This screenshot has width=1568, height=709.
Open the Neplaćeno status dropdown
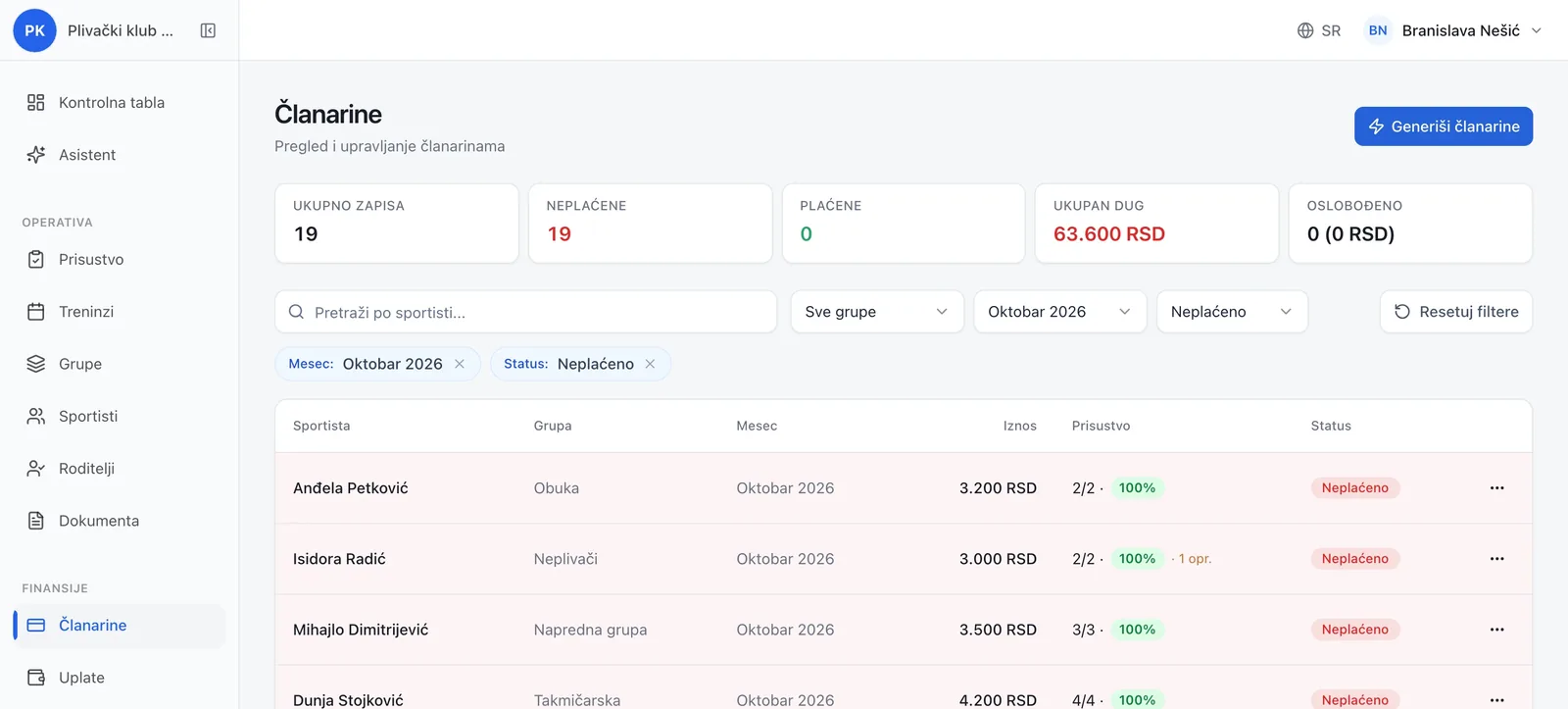[1232, 312]
